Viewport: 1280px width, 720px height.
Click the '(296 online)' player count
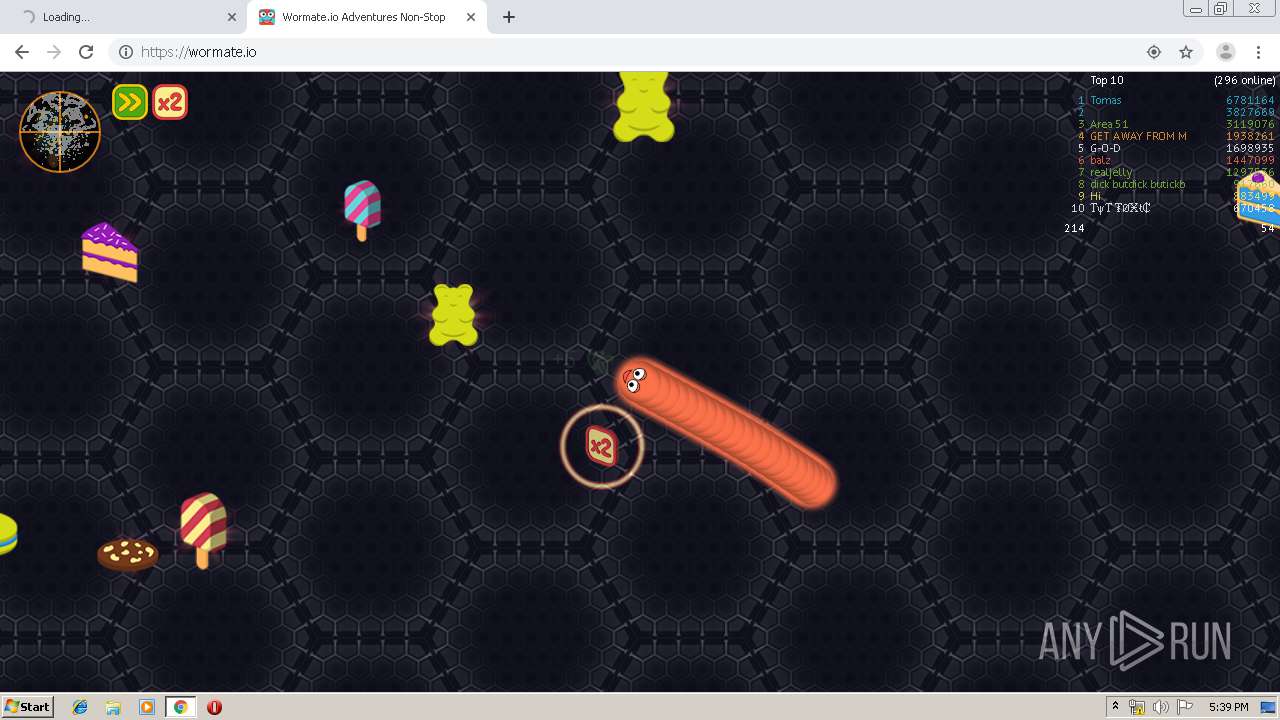[1245, 80]
